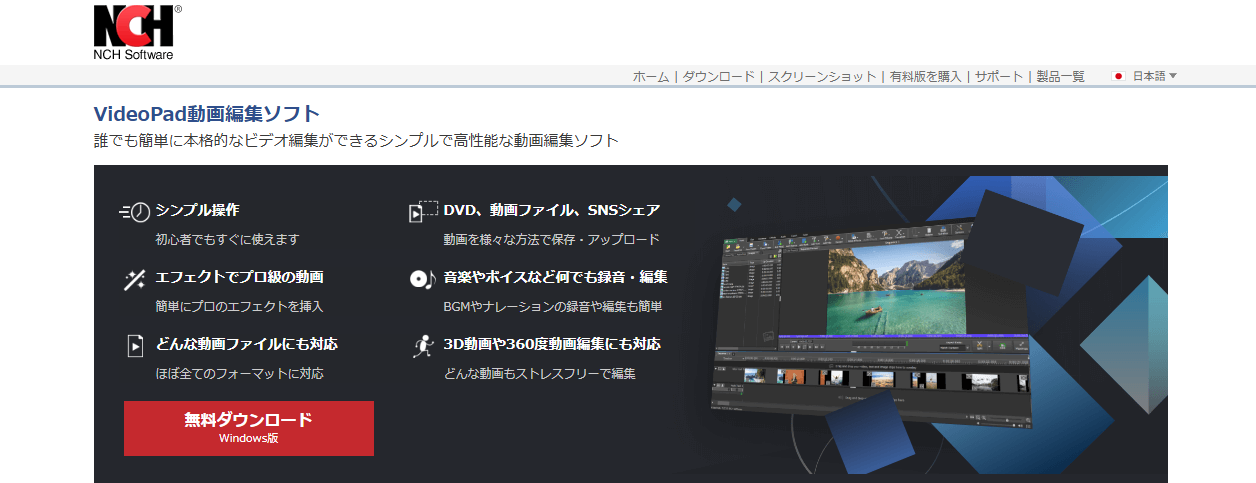Open the 製品一覧 navigation link
The width and height of the screenshot is (1256, 483).
[1060, 76]
